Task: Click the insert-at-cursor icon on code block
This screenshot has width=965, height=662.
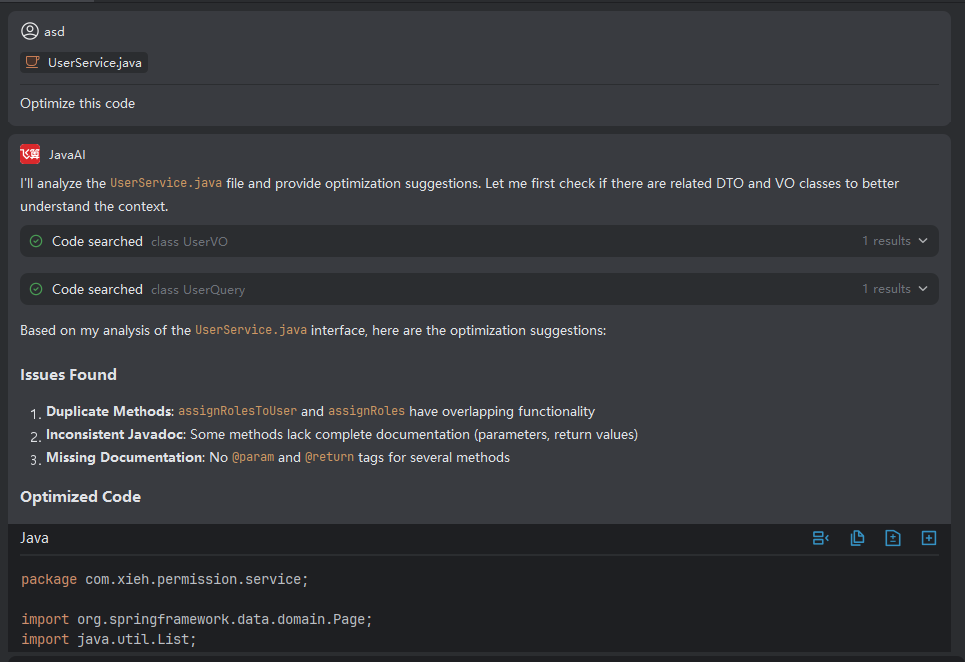Action: pos(820,538)
